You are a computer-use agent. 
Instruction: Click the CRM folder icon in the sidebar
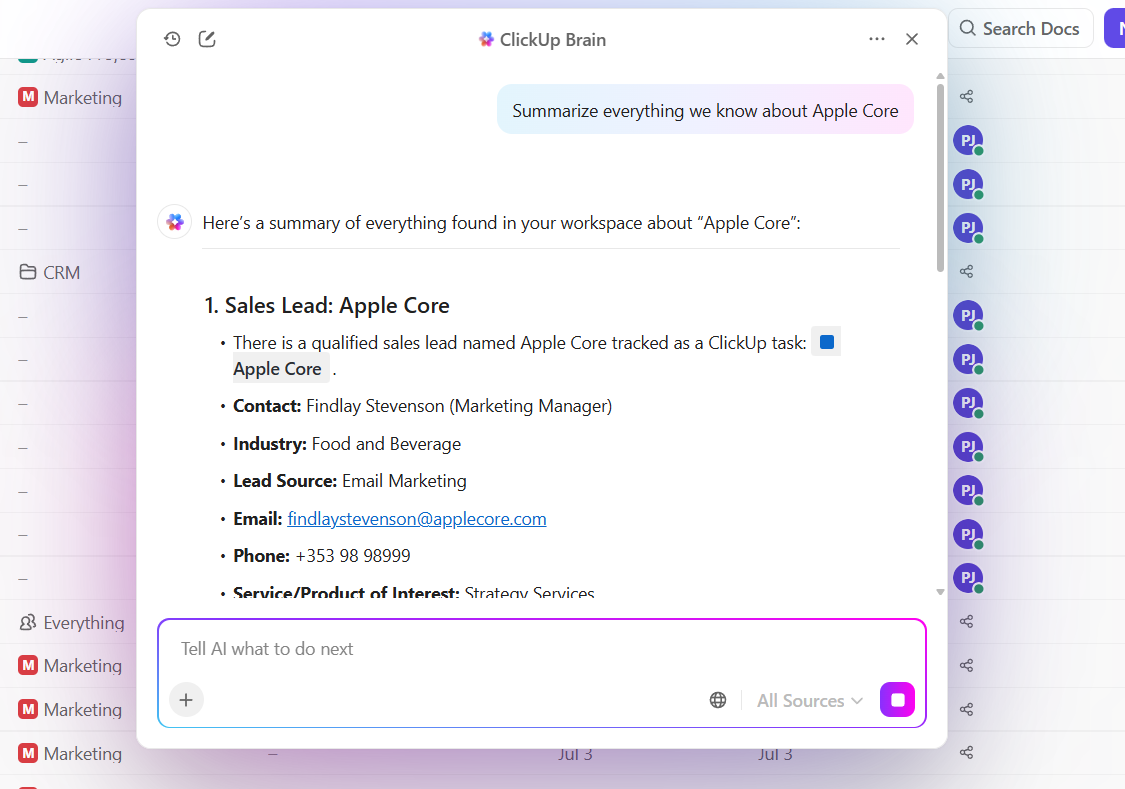28,273
